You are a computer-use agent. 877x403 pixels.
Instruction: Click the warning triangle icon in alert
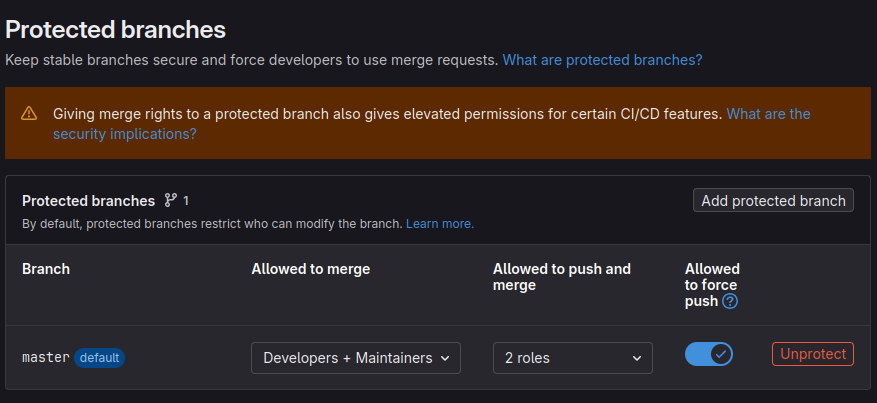pos(29,114)
